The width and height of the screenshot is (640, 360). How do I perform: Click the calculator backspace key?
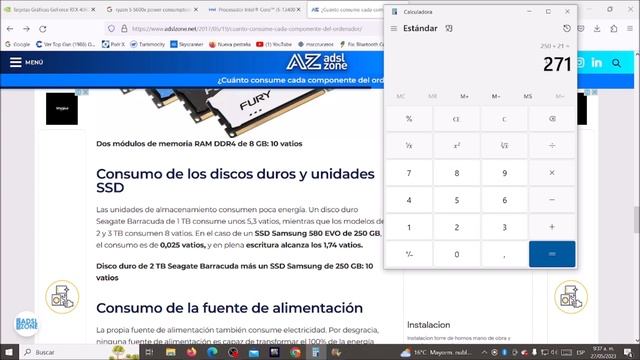552,119
